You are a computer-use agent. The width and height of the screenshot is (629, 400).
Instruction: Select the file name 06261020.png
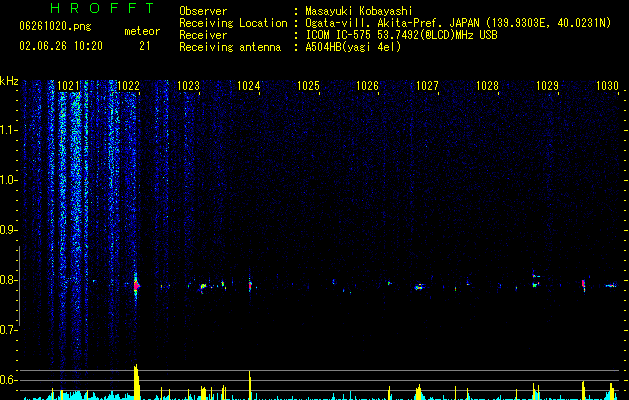[x=55, y=26]
